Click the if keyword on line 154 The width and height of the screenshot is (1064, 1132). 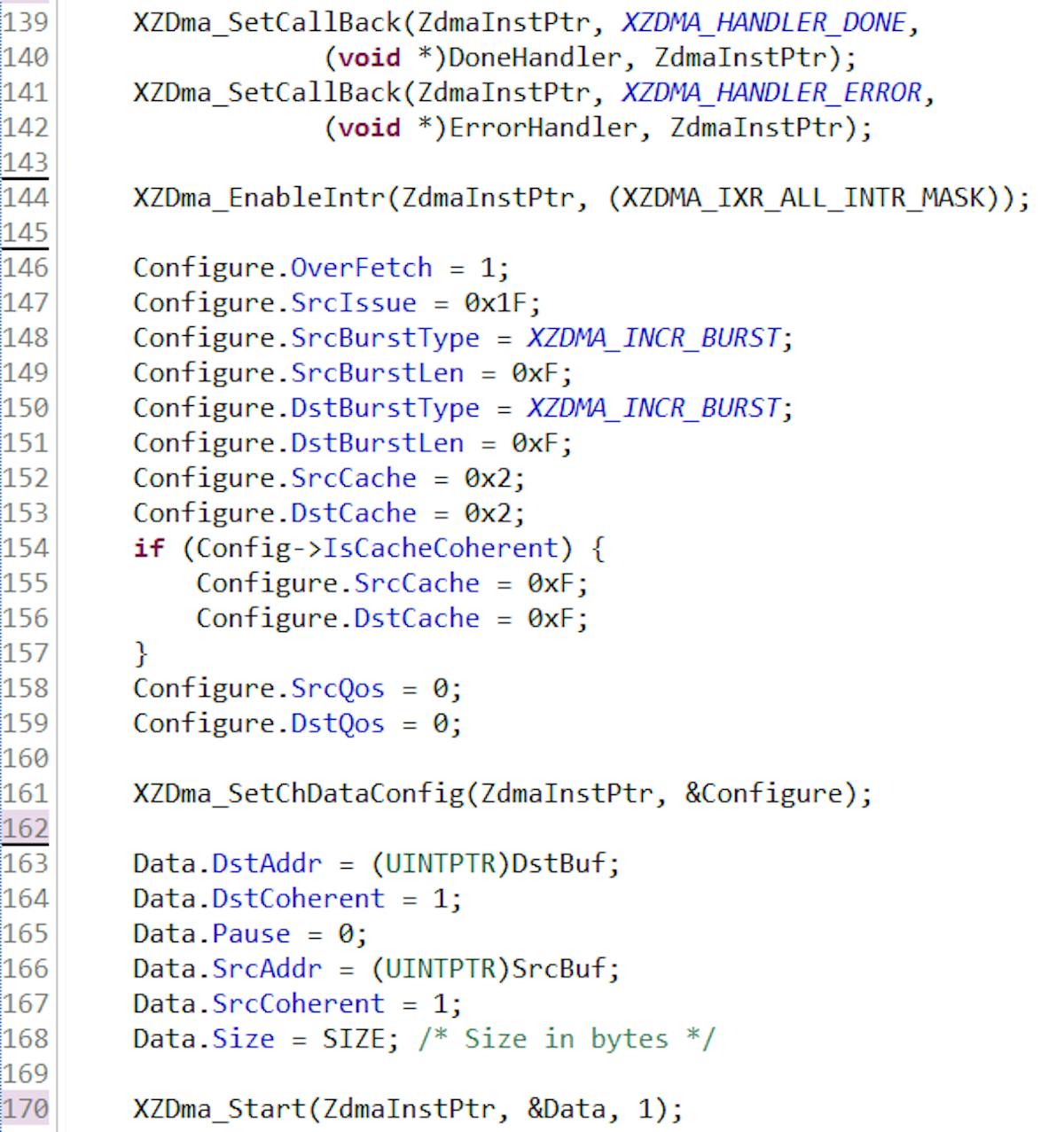[148, 548]
